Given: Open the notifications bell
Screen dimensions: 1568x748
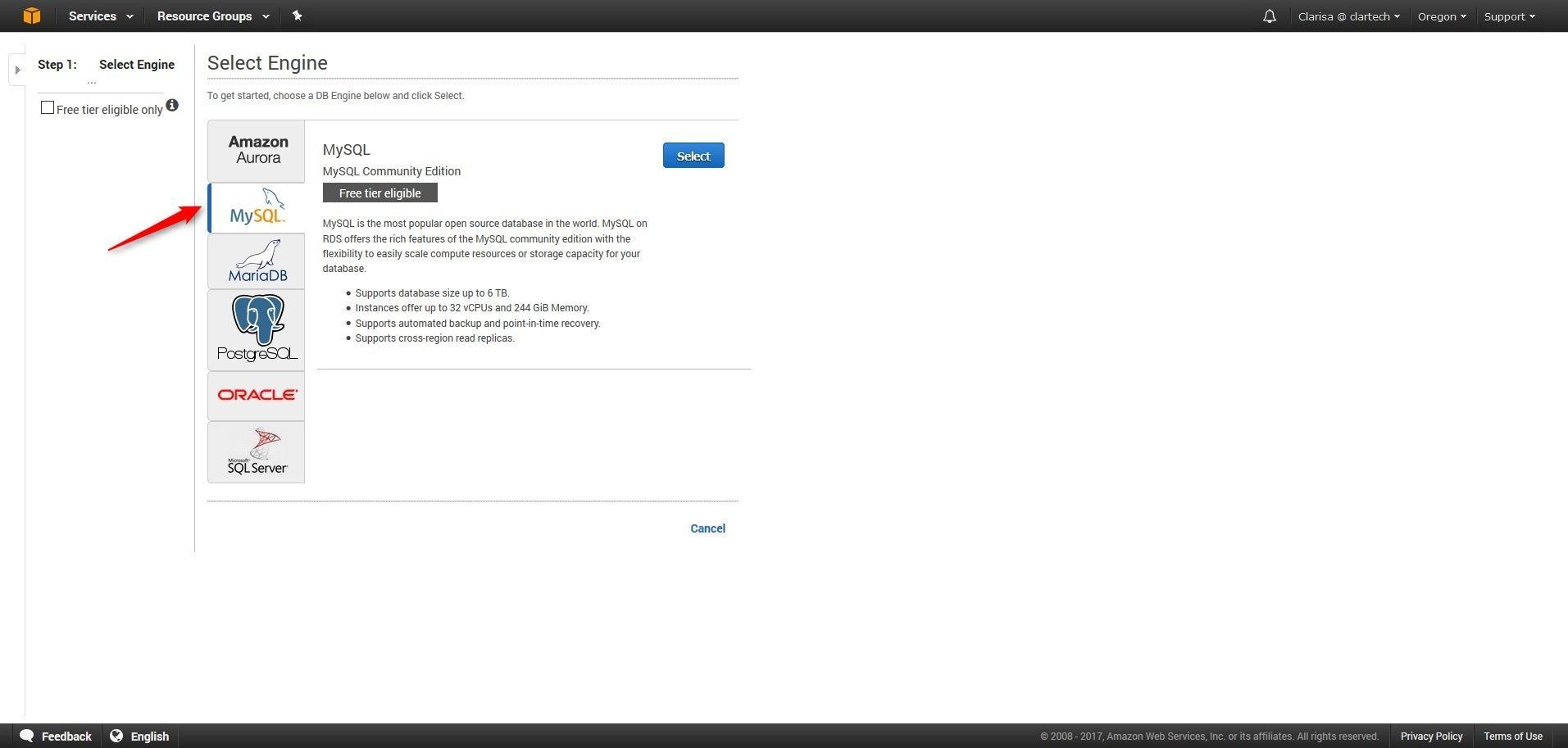Looking at the screenshot, I should click(x=1269, y=16).
